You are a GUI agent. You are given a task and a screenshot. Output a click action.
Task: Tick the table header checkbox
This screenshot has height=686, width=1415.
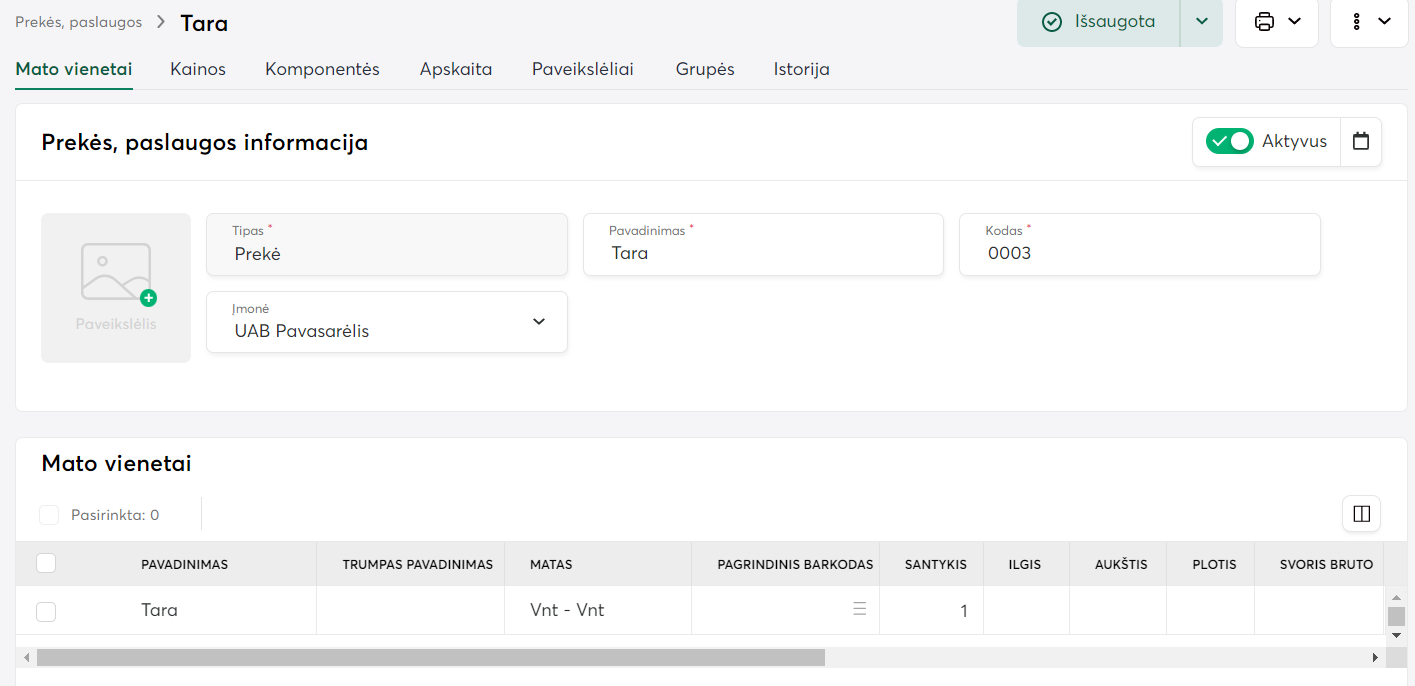tap(46, 563)
